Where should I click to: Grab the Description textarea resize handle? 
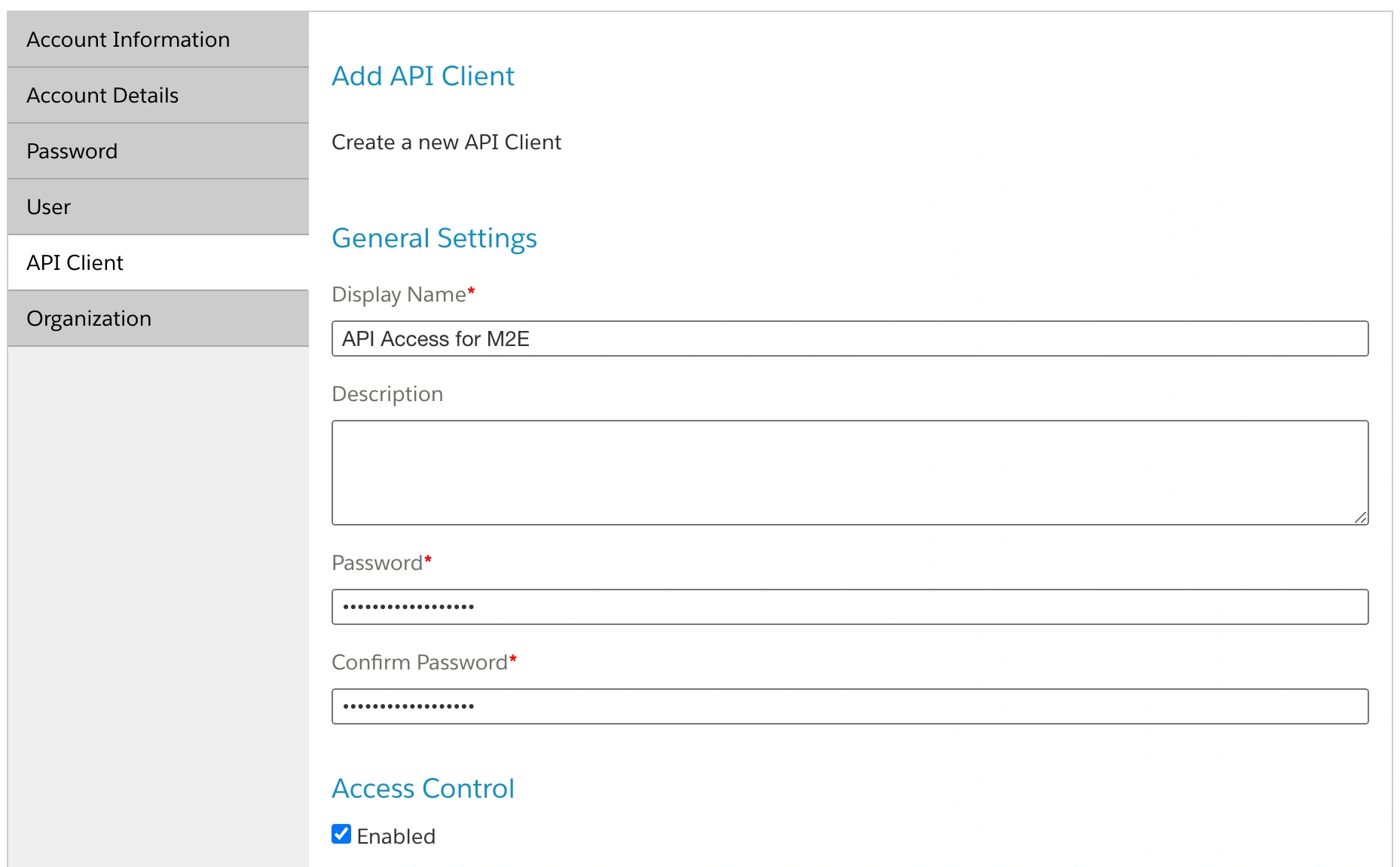pyautogui.click(x=1360, y=517)
